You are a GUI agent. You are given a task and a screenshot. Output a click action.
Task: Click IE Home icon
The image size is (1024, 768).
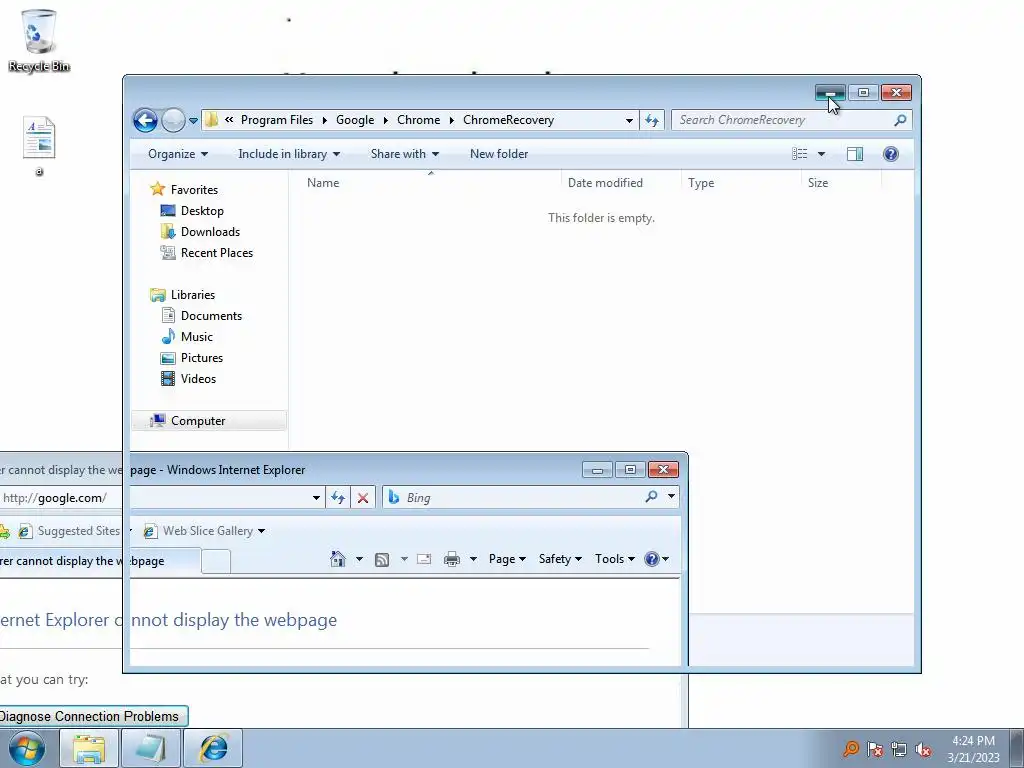click(338, 559)
